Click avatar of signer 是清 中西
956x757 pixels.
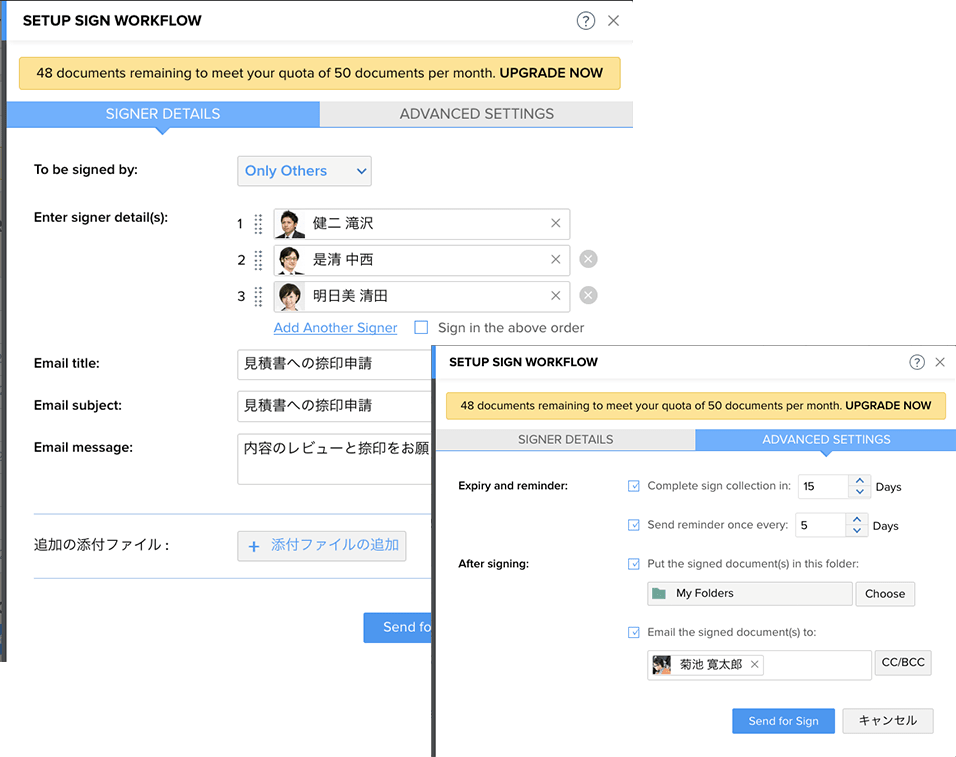(290, 260)
